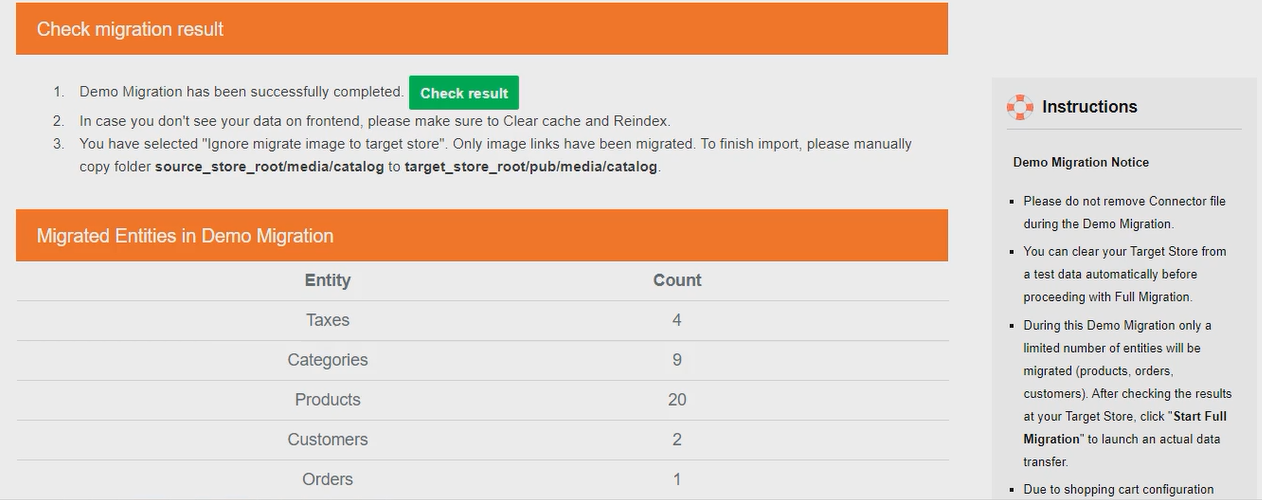The width and height of the screenshot is (1262, 500).
Task: Click the "do not remove Connector file" bullet
Action: point(1124,212)
